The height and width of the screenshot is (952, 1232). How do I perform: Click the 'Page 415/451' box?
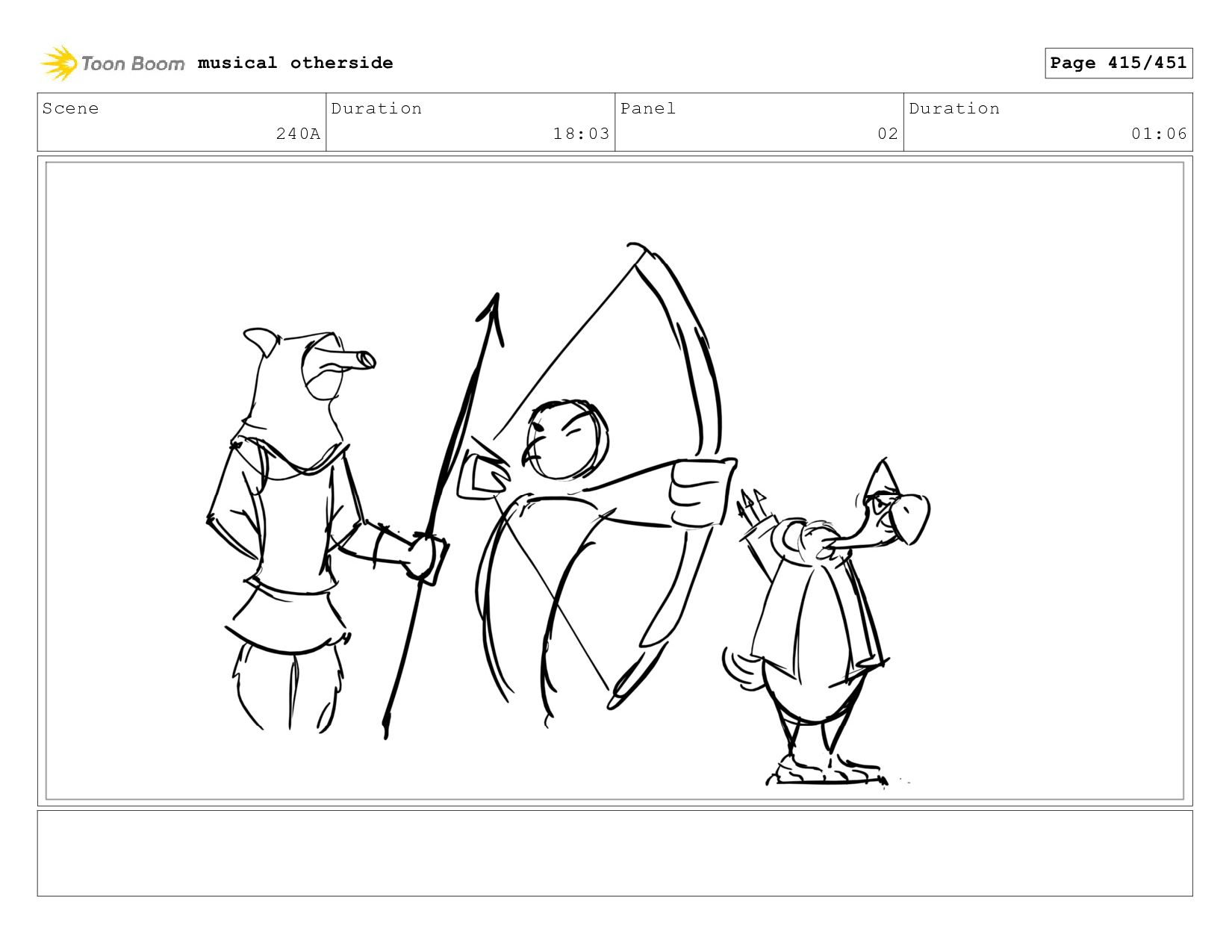point(1118,63)
